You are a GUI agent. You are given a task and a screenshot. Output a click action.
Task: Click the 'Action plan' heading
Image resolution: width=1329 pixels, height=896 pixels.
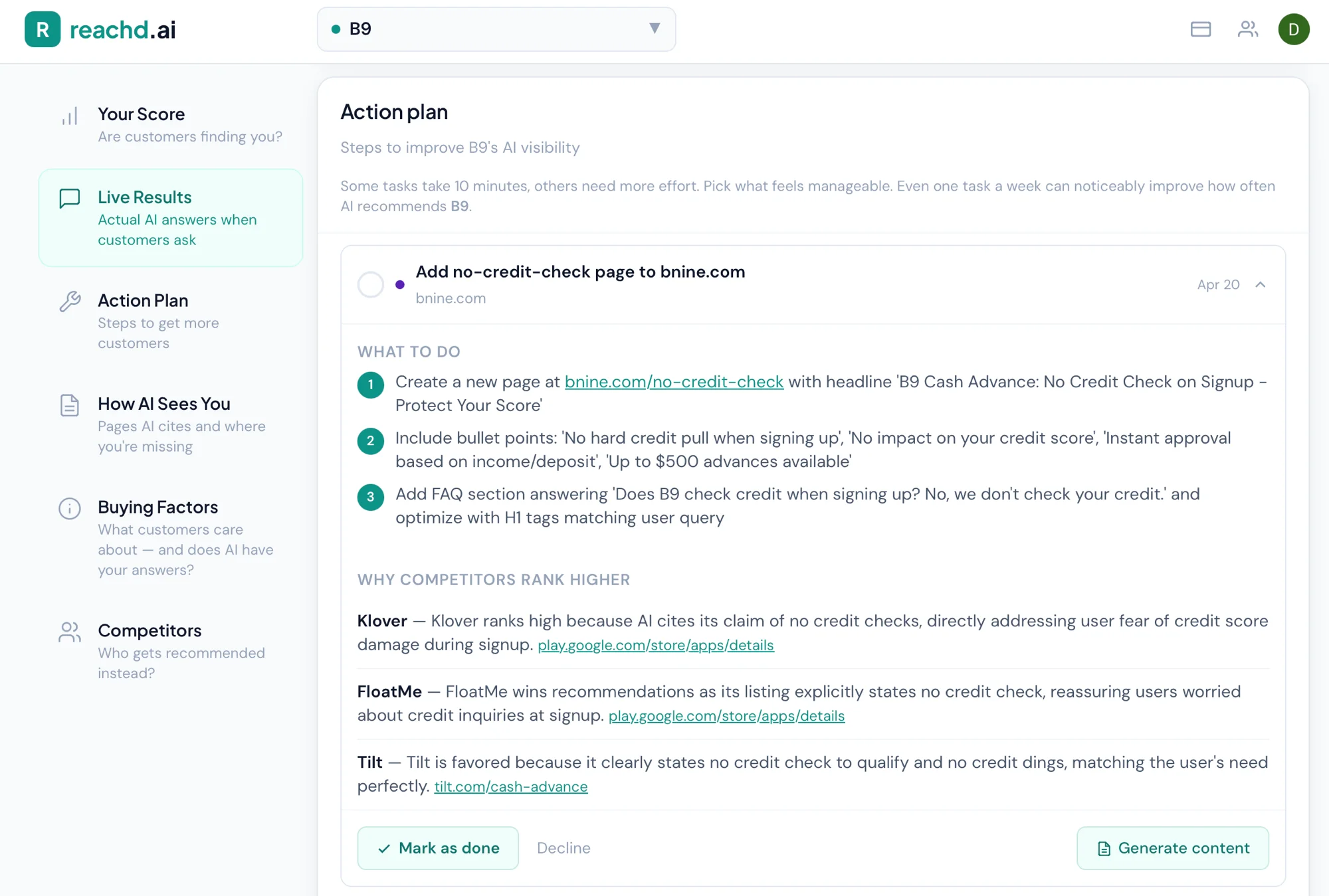(394, 112)
